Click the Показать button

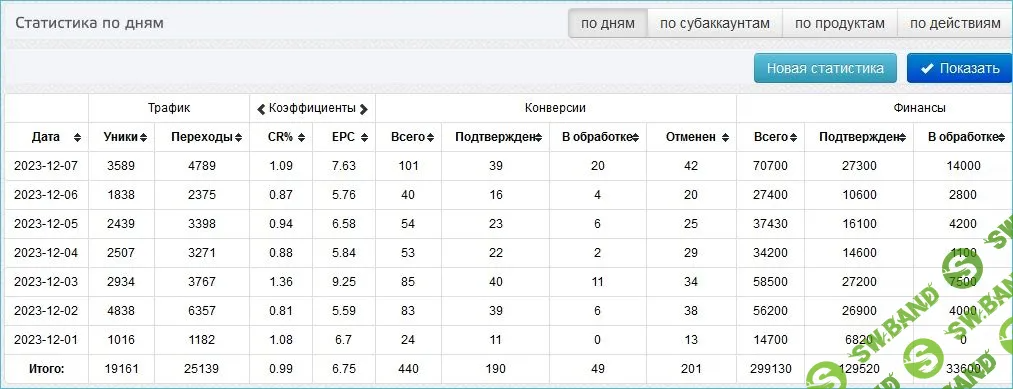tap(960, 68)
